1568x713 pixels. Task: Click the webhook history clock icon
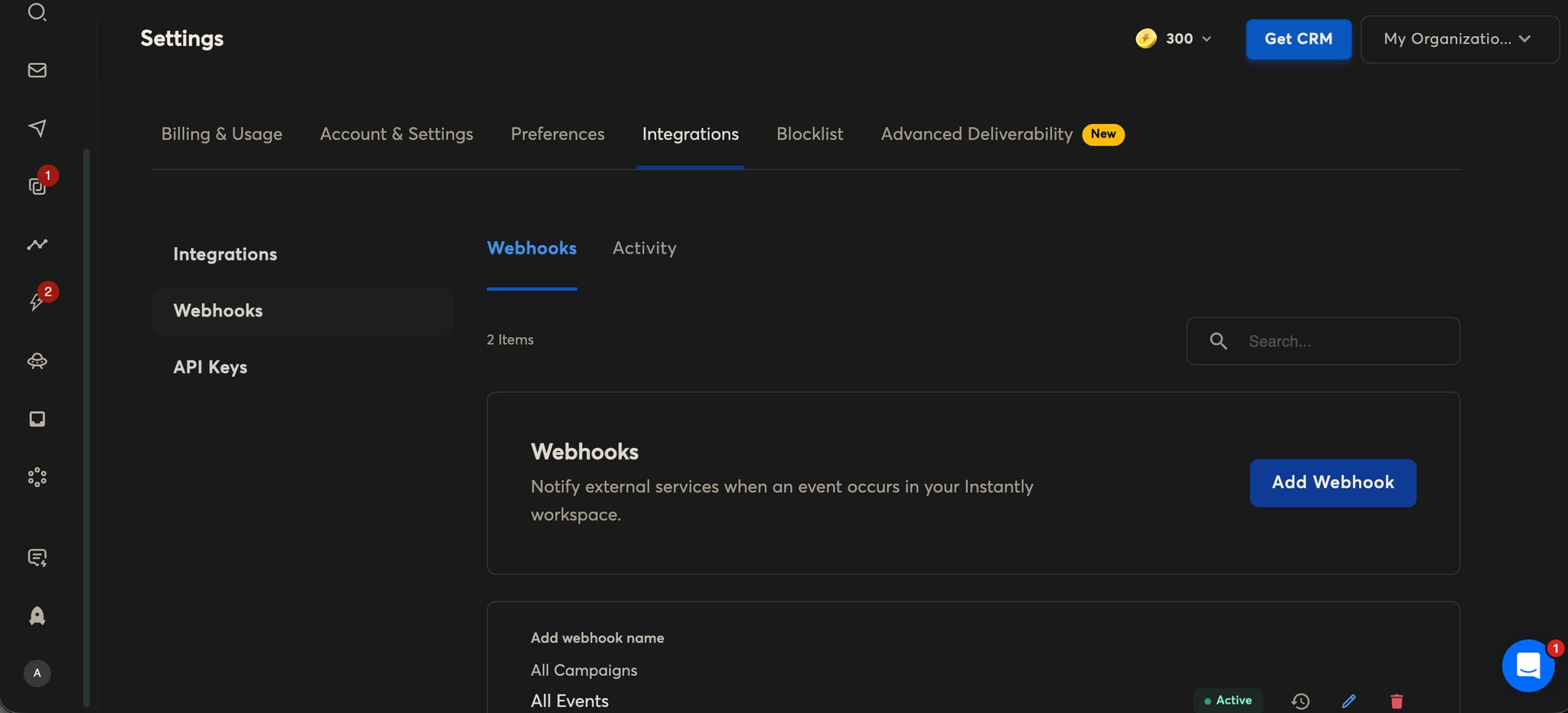[1300, 701]
